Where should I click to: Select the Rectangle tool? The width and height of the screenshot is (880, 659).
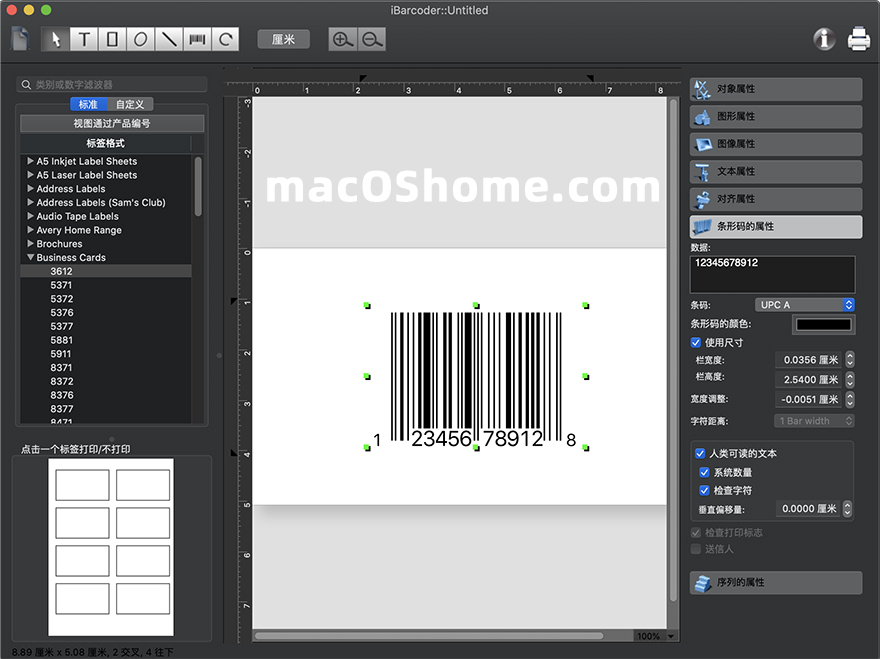(x=112, y=39)
